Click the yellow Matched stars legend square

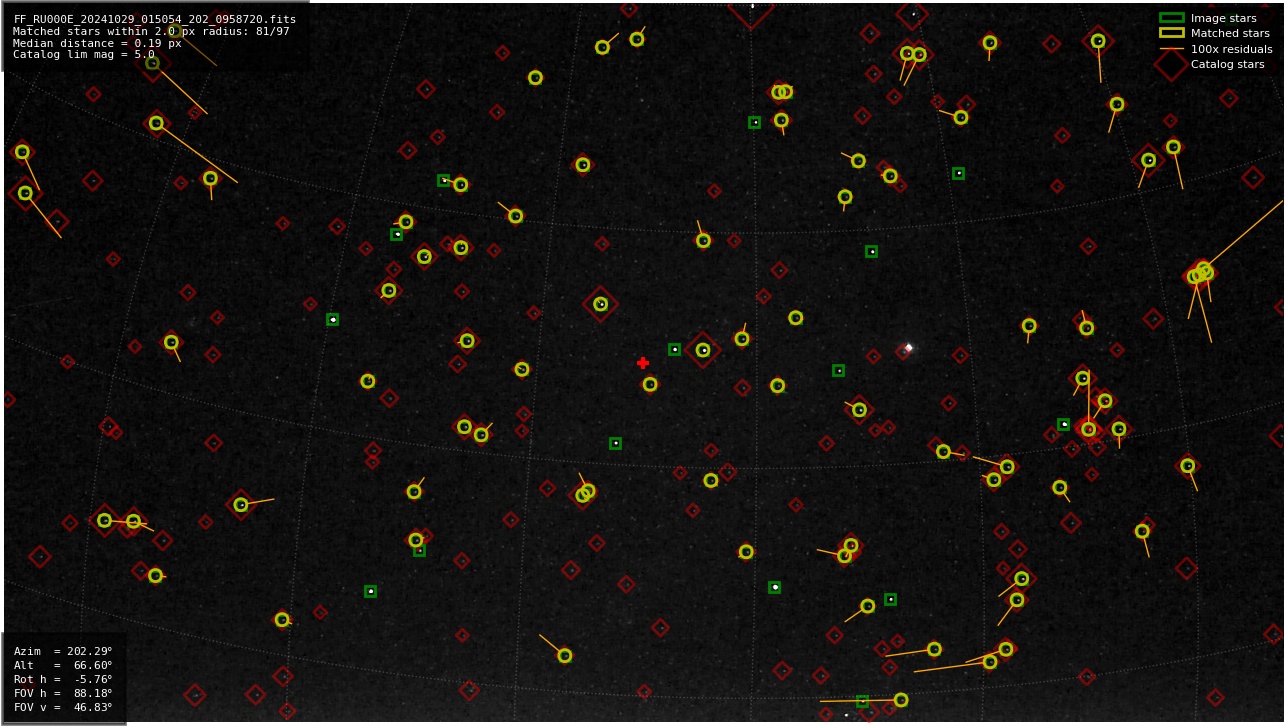(x=1171, y=33)
